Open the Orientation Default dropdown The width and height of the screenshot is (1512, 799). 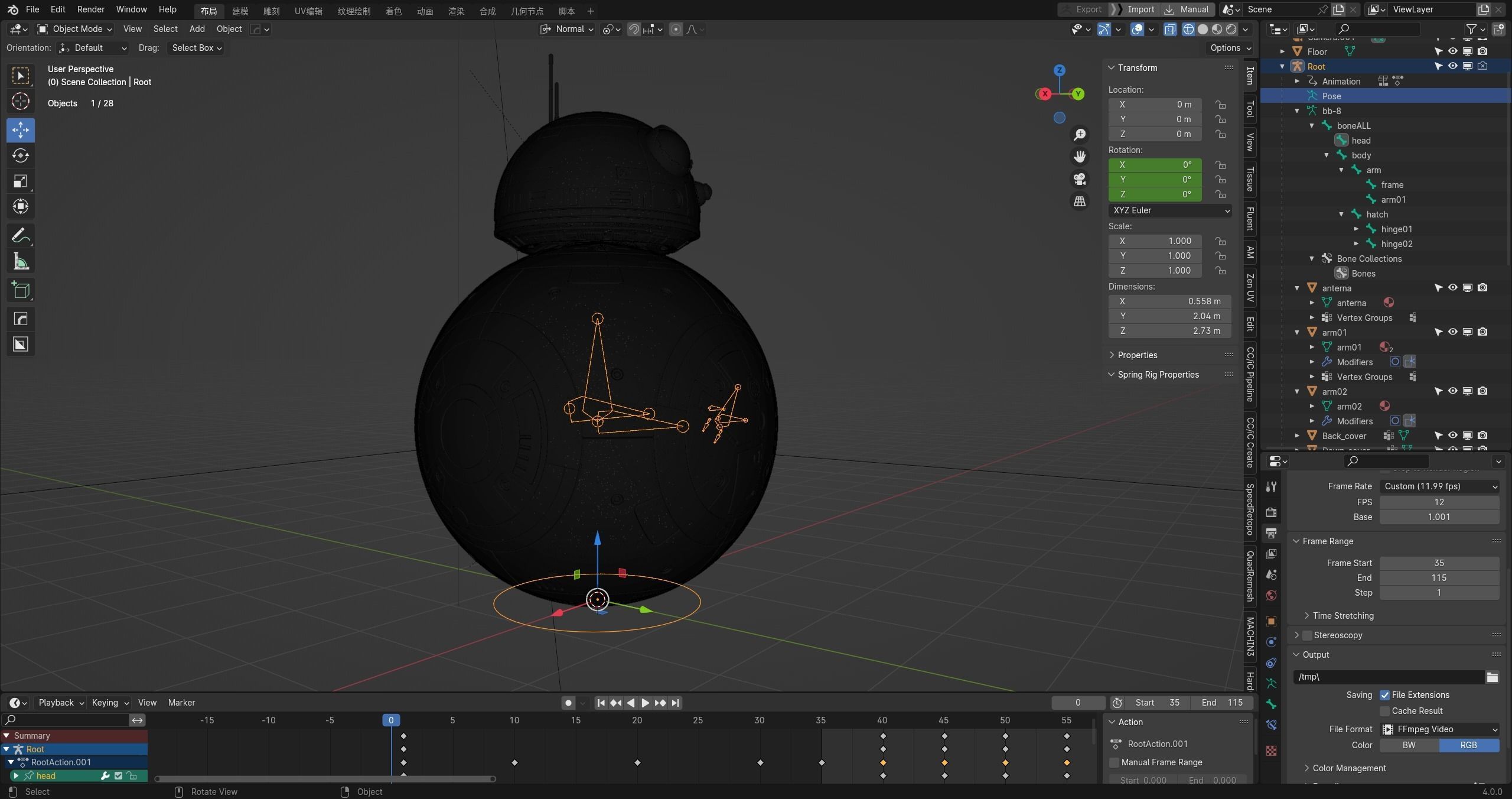pyautogui.click(x=93, y=48)
